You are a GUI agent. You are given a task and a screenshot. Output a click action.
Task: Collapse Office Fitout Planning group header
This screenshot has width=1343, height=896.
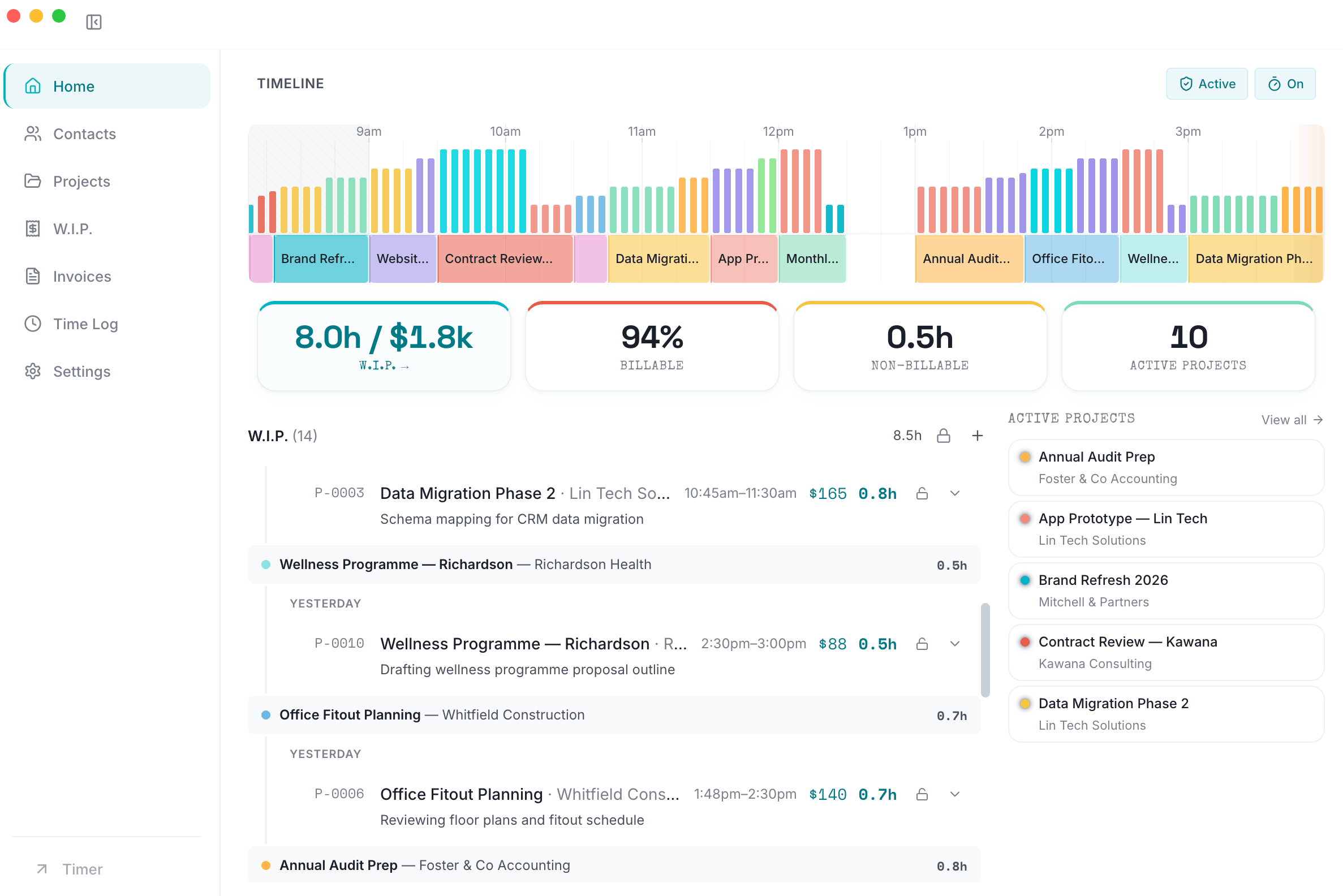(x=614, y=715)
